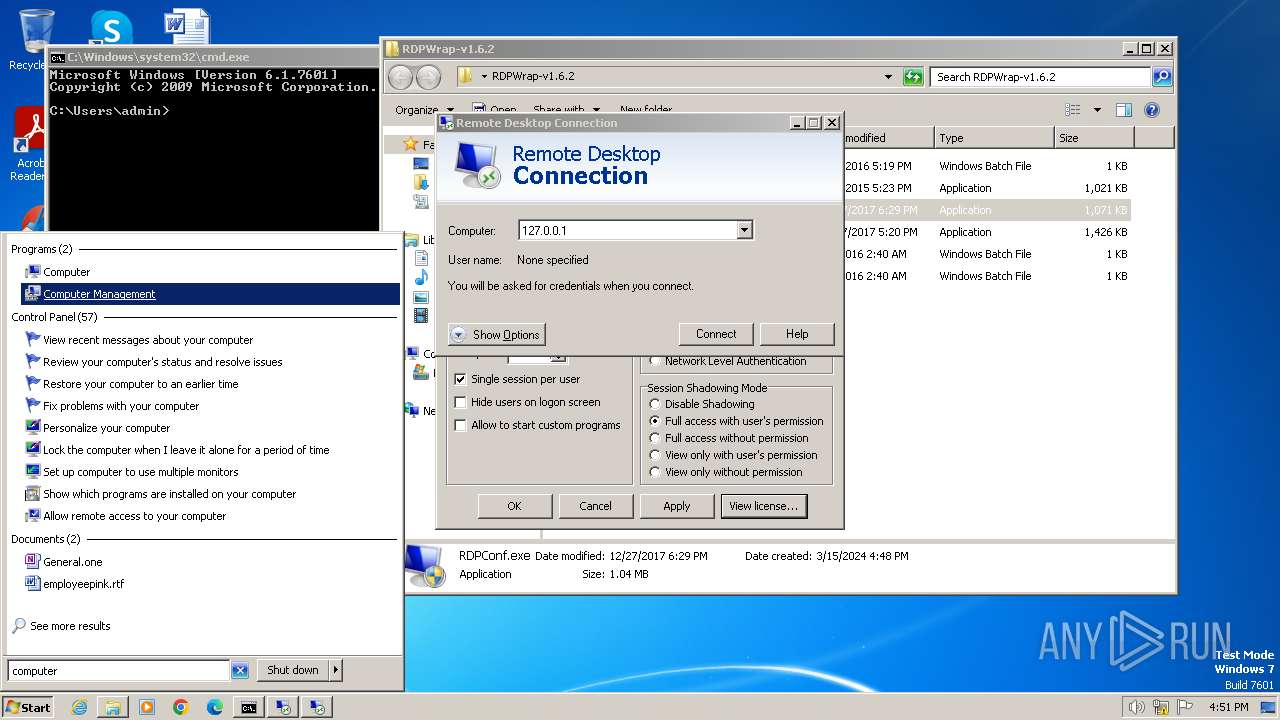
Task: Open the Organize dropdown in Explorer
Action: pyautogui.click(x=424, y=110)
